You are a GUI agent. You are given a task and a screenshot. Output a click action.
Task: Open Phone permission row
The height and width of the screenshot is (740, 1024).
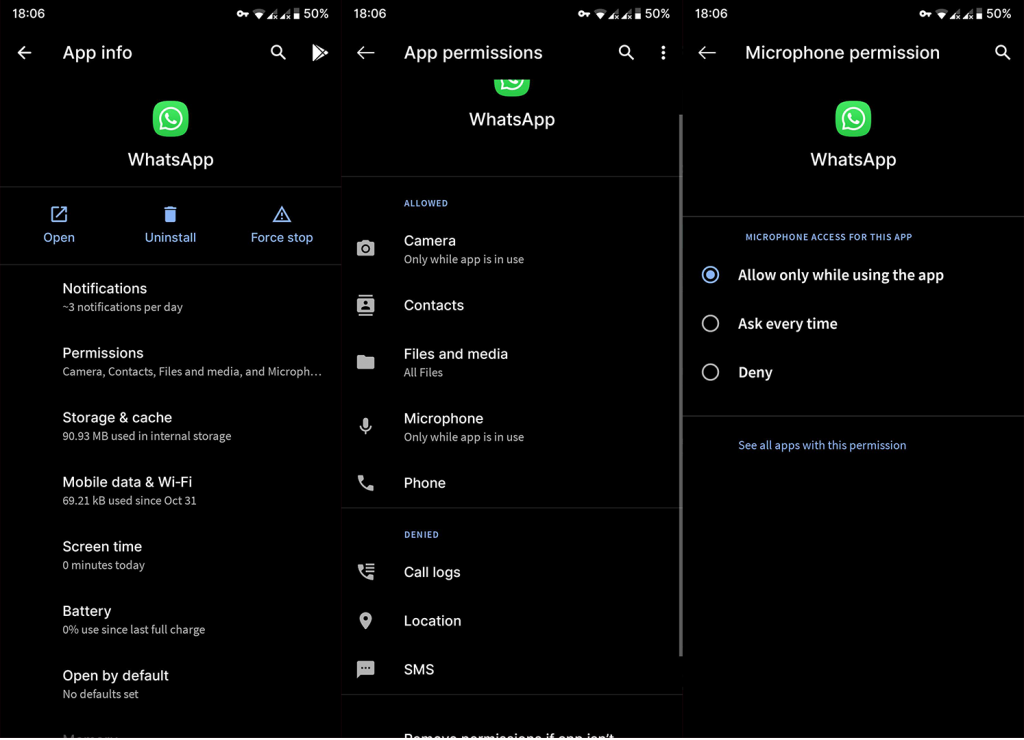[x=511, y=483]
